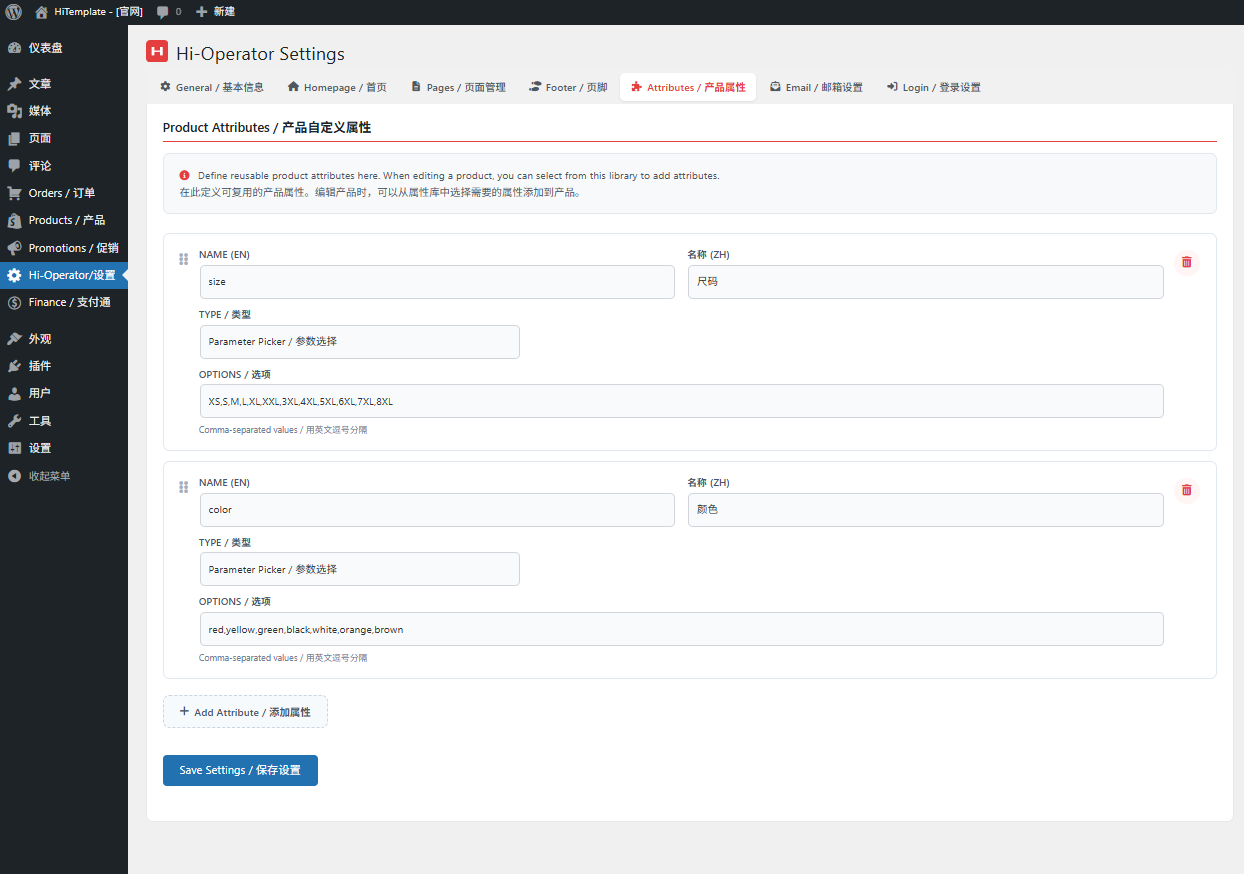The height and width of the screenshot is (874, 1244).
Task: Grab the drag handle of color attribute
Action: pyautogui.click(x=183, y=487)
